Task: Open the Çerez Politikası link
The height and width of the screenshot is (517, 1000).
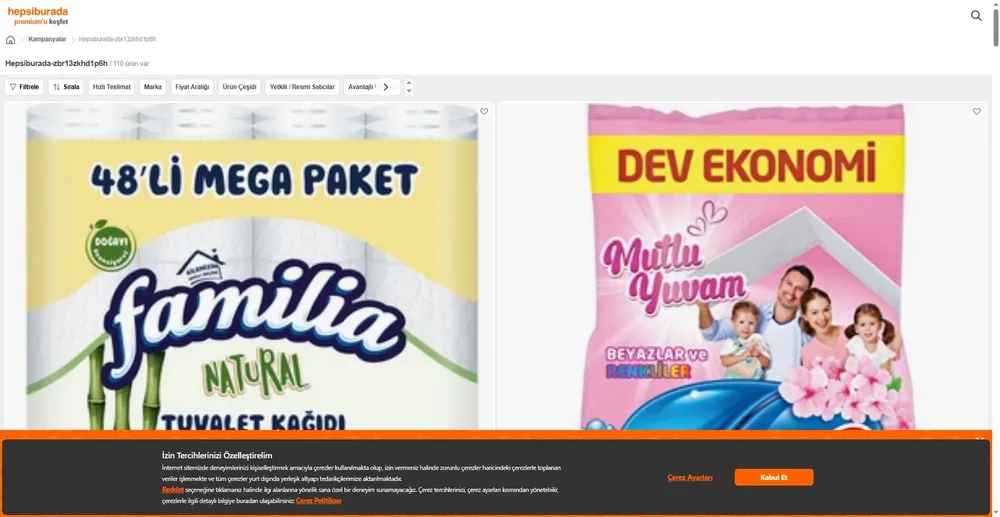Action: pyautogui.click(x=318, y=500)
